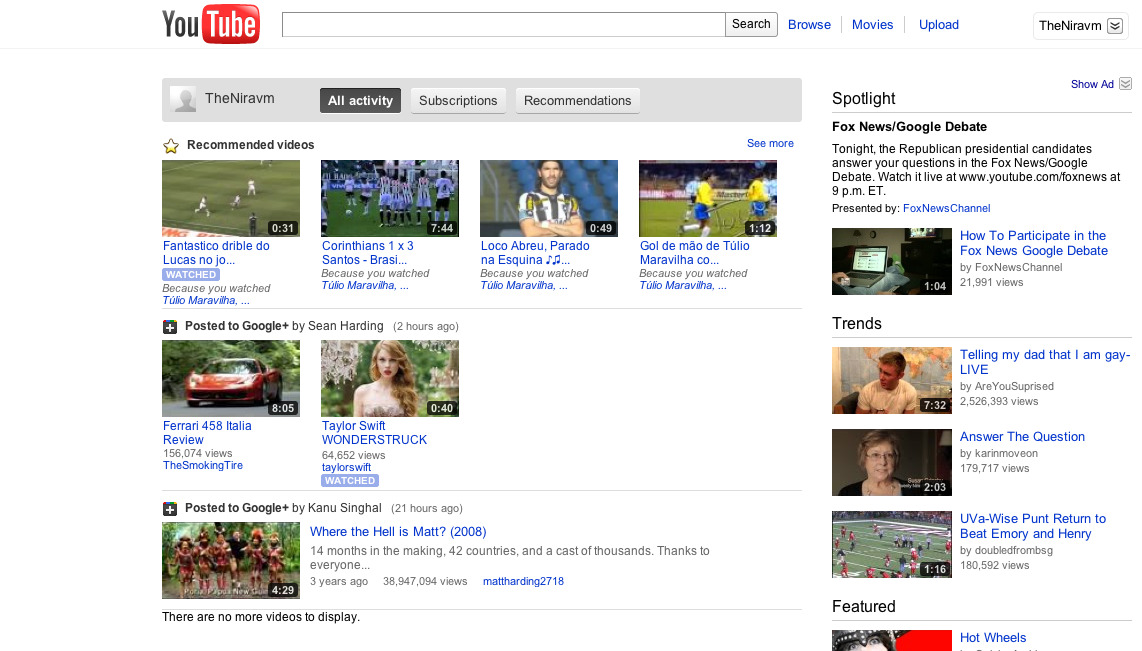This screenshot has height=651, width=1142.
Task: Open Answer The Question thumbnail
Action: pos(891,462)
